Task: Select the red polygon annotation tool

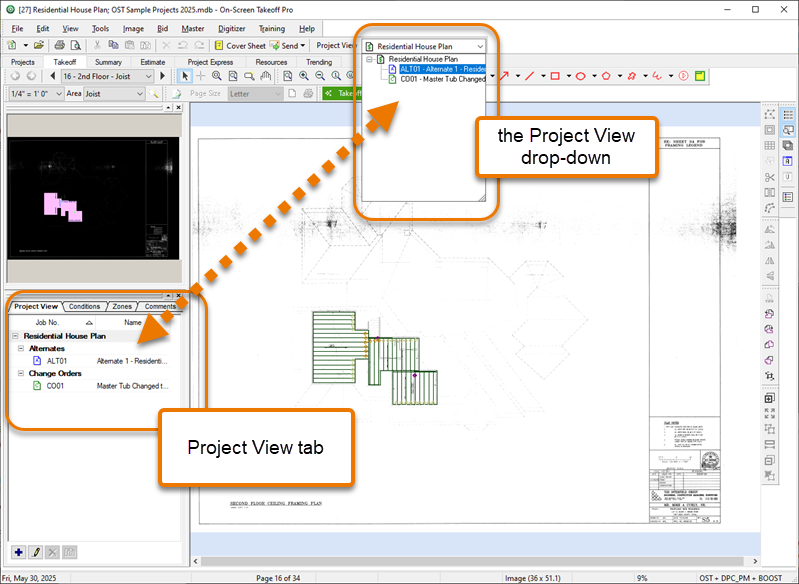Action: 606,76
